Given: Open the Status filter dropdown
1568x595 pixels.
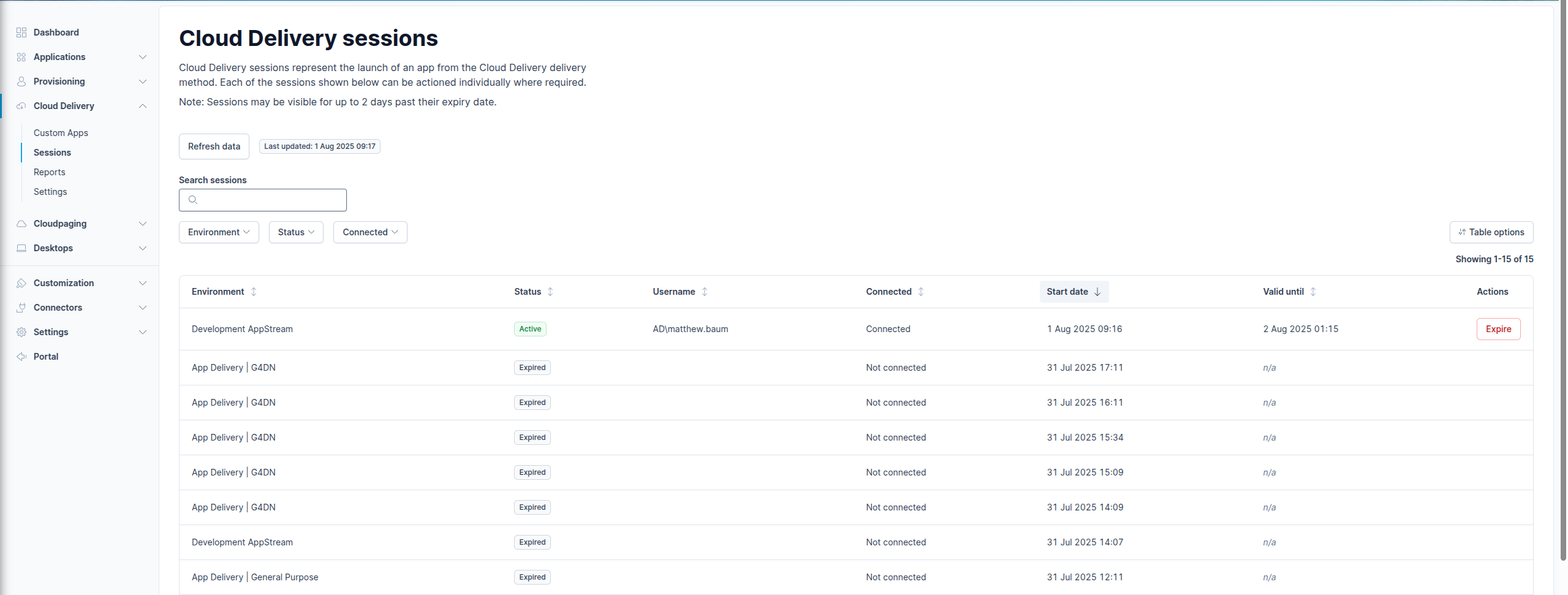Looking at the screenshot, I should [296, 232].
